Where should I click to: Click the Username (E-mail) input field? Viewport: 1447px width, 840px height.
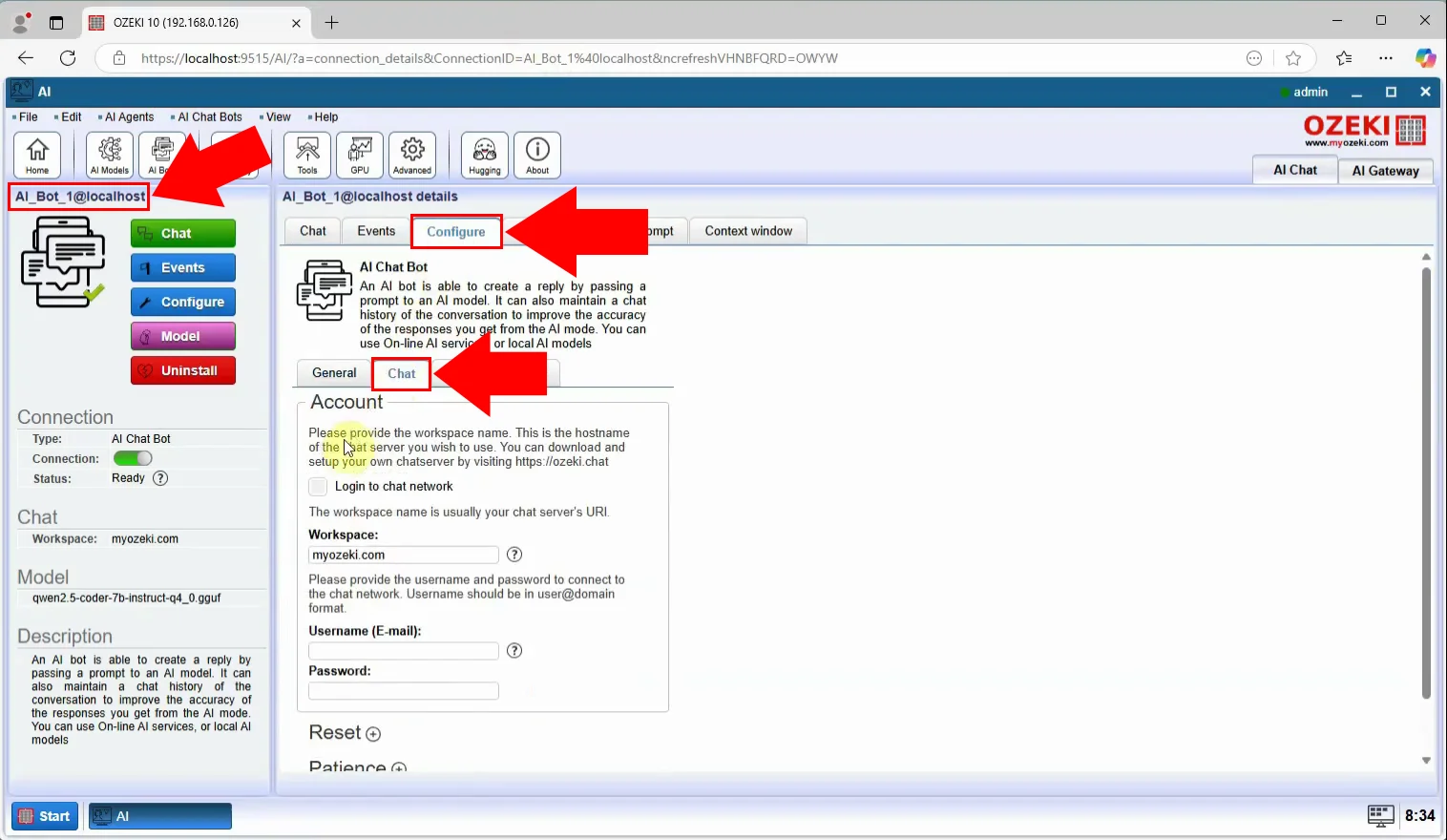[404, 651]
